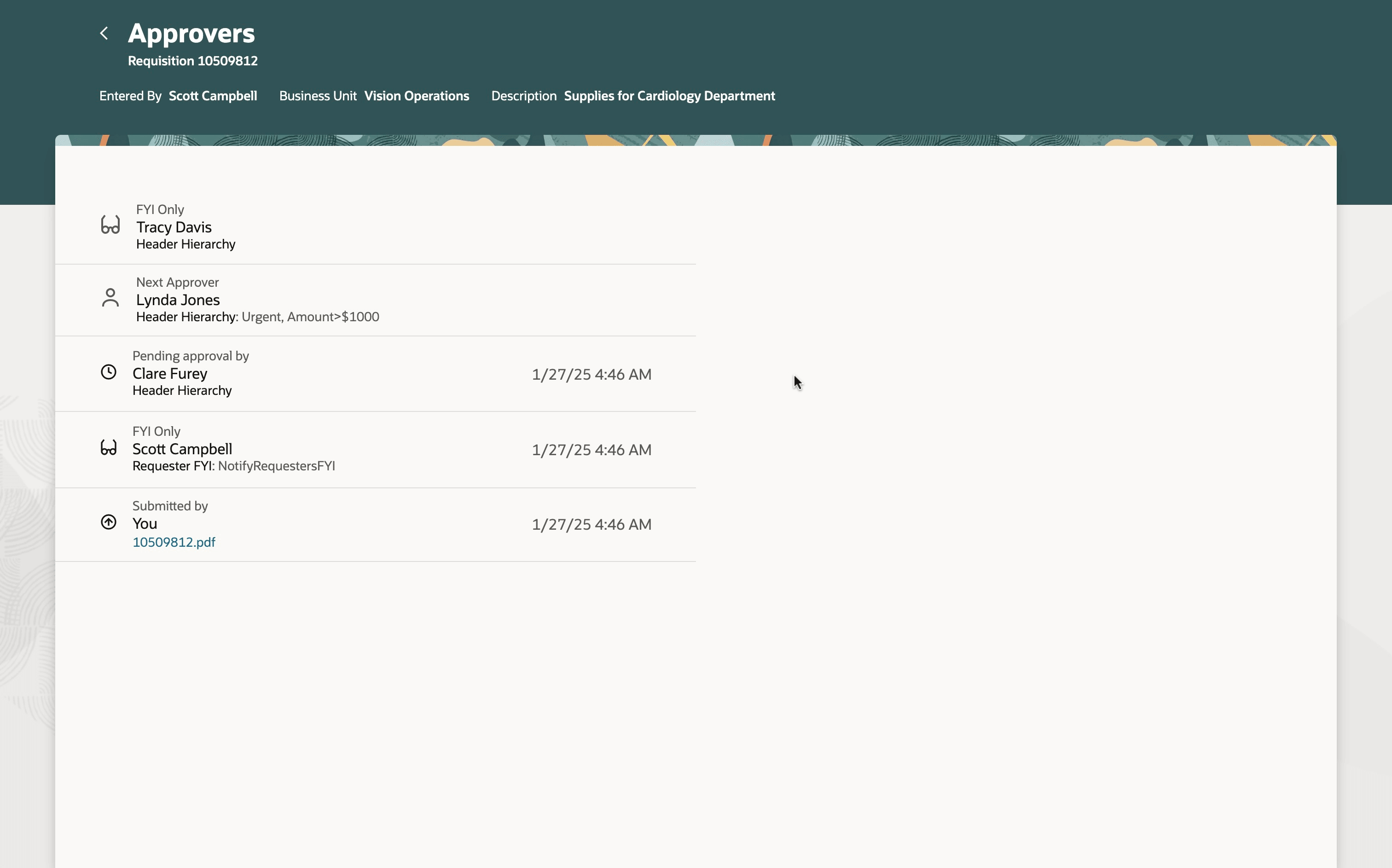Click the NotifyRequestersFYI rule text
Image resolution: width=1392 pixels, height=868 pixels.
click(x=277, y=466)
